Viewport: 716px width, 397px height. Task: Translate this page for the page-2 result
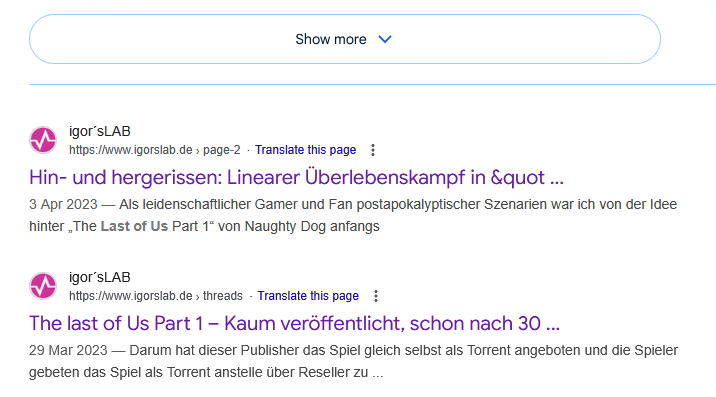(305, 150)
